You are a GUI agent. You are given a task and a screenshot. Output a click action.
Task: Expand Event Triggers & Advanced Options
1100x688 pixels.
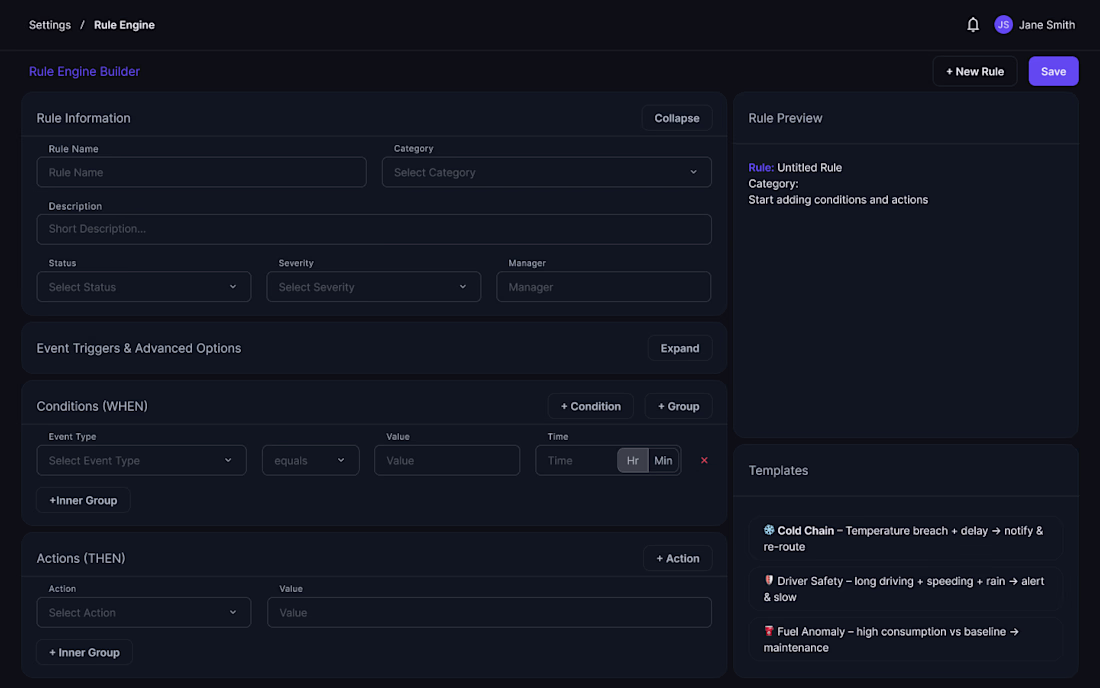679,348
